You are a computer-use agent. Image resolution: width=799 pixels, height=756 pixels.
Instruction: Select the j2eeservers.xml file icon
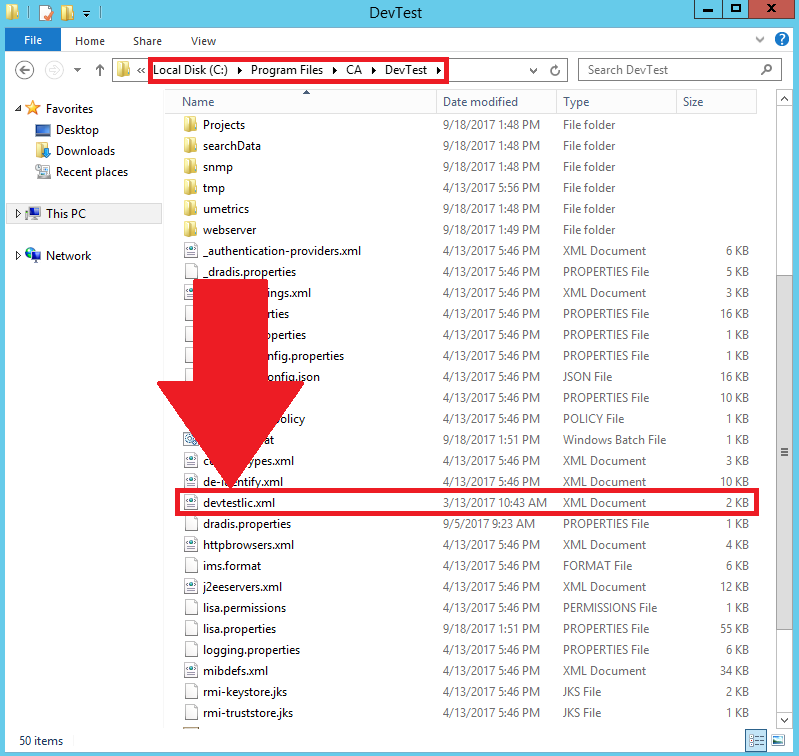coord(191,586)
